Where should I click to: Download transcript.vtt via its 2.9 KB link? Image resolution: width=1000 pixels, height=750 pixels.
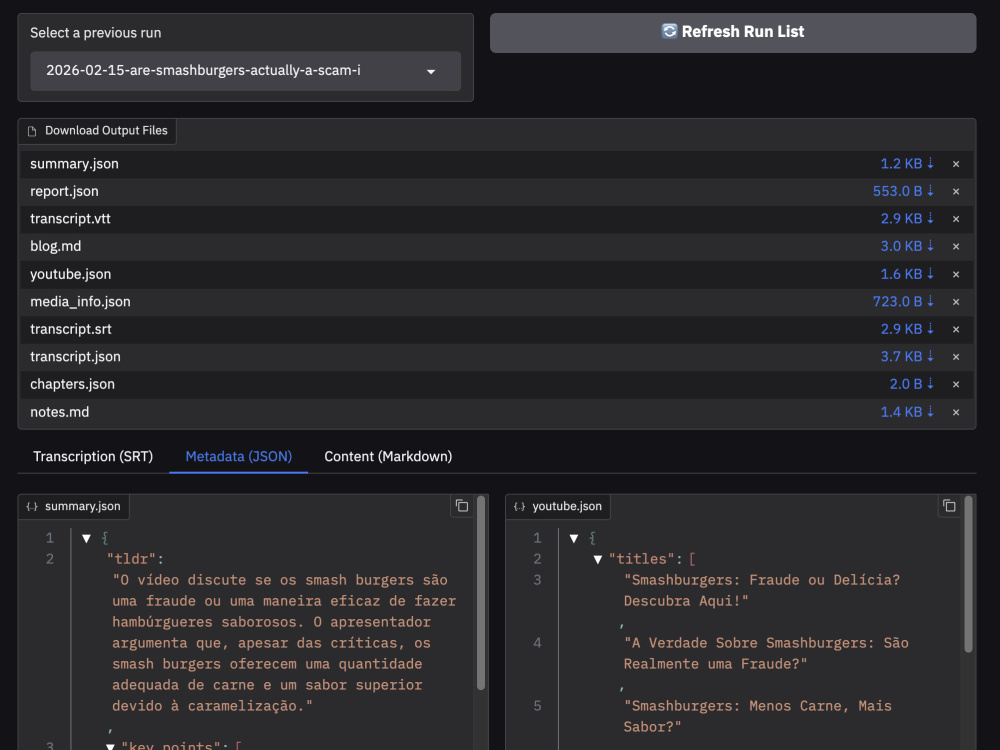(907, 219)
